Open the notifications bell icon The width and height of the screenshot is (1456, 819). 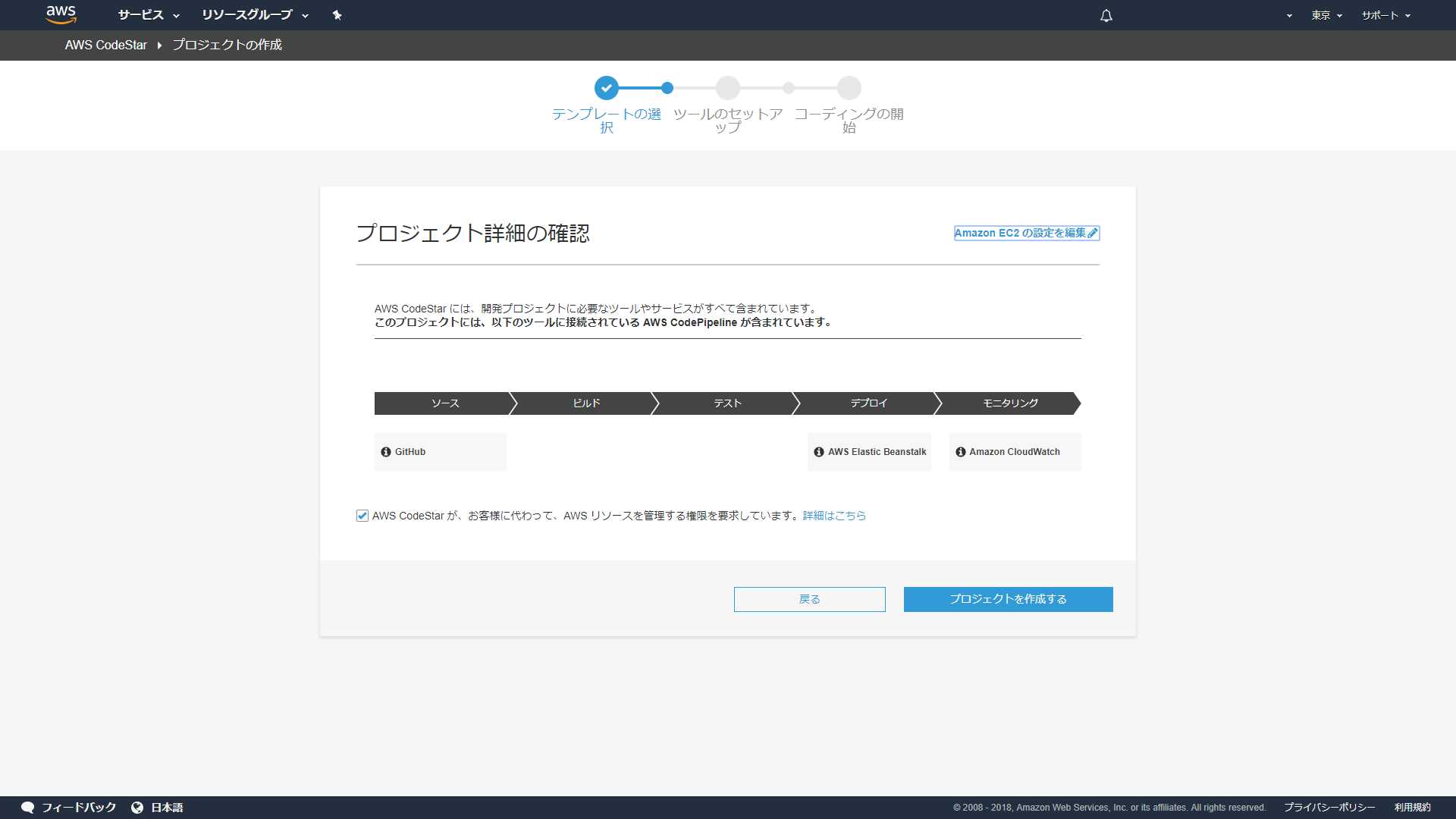pos(1106,15)
